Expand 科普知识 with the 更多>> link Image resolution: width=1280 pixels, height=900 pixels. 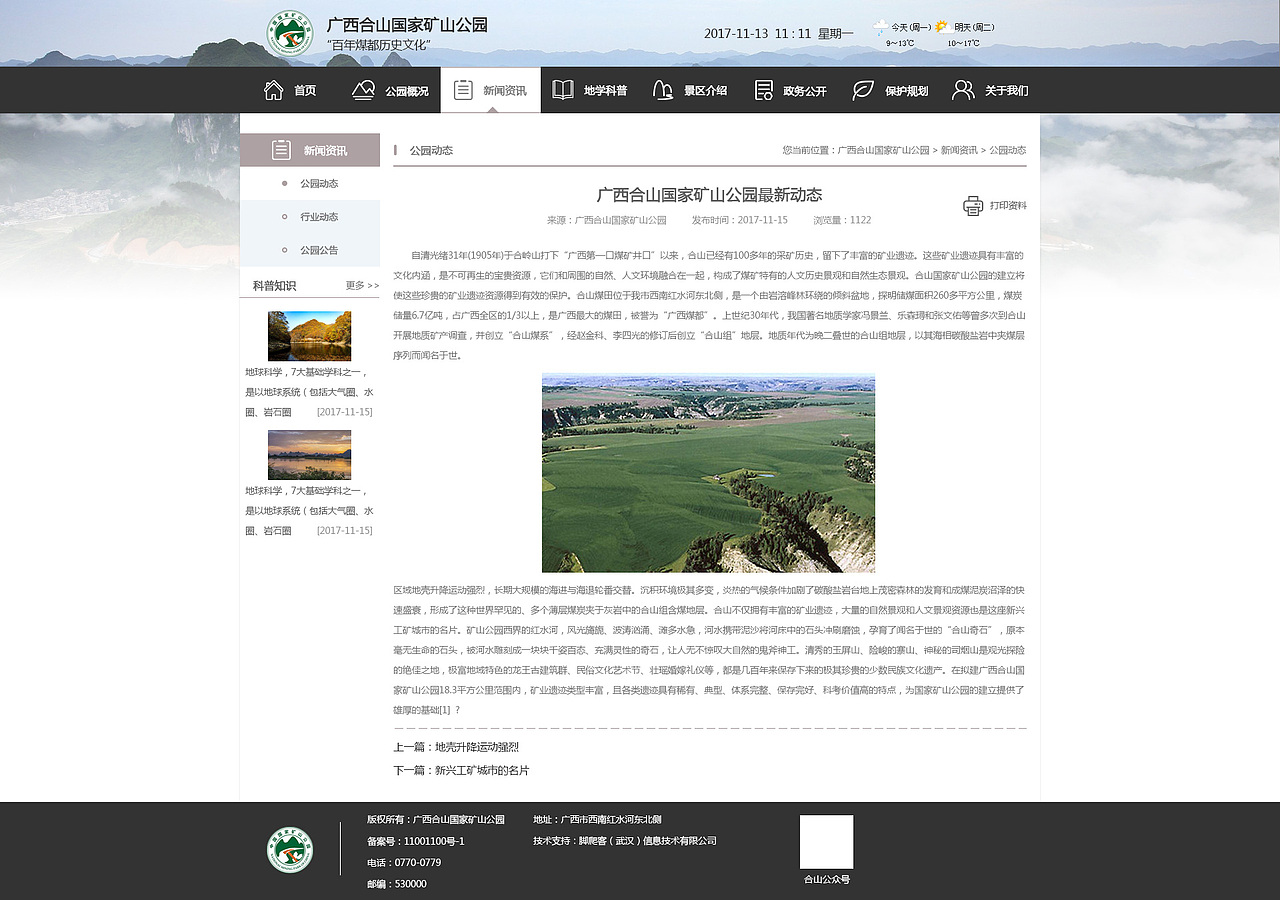[364, 283]
